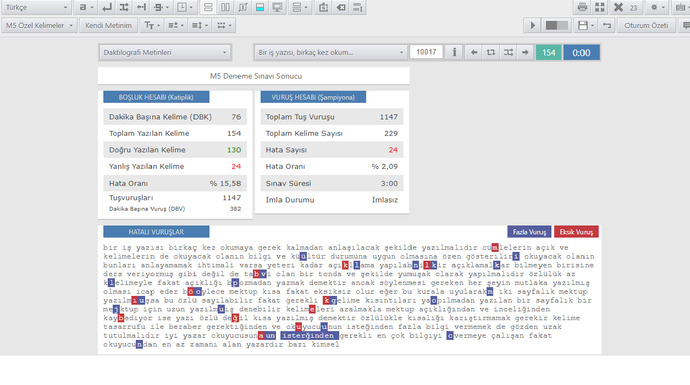Open the row layout options dropdown
Image resolution: width=690 pixels, height=385 pixels.
[x=300, y=7]
